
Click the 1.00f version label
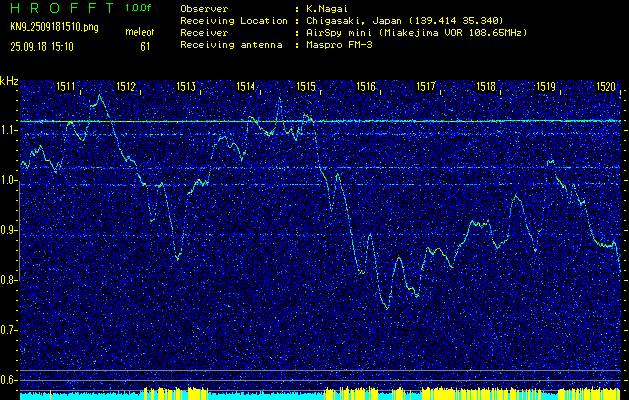pos(138,8)
